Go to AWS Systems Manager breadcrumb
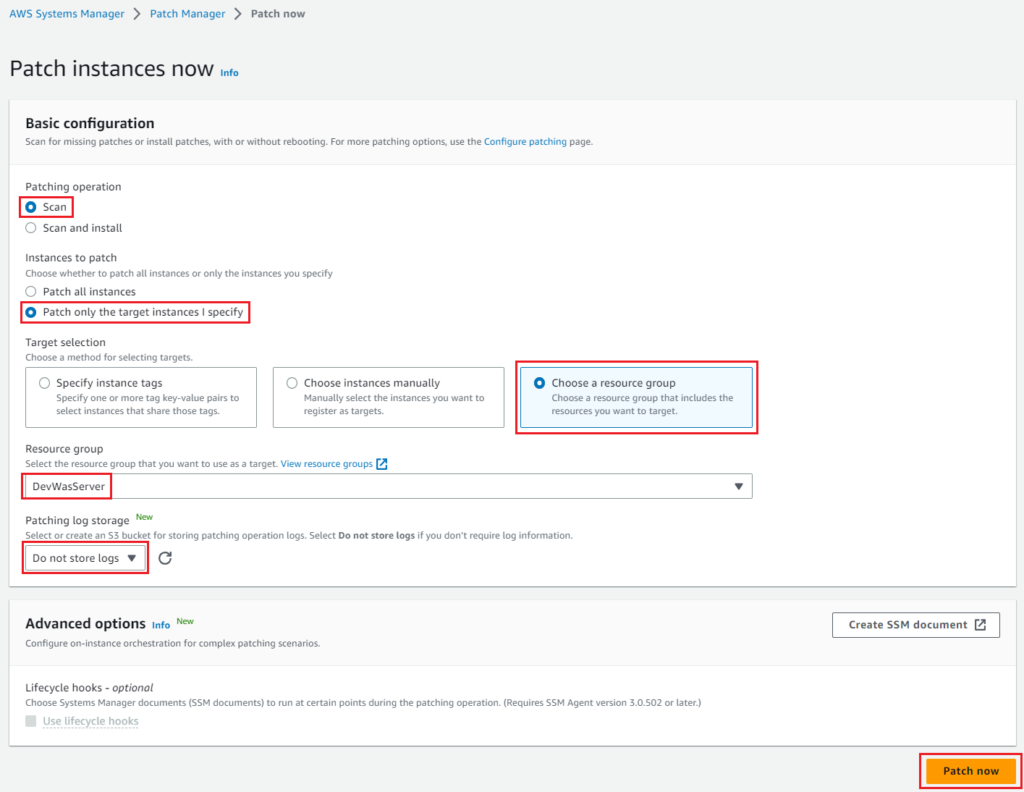The image size is (1024, 792). click(67, 14)
